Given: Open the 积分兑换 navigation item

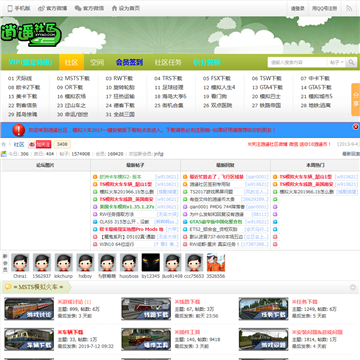Looking at the screenshot, I should [207, 62].
